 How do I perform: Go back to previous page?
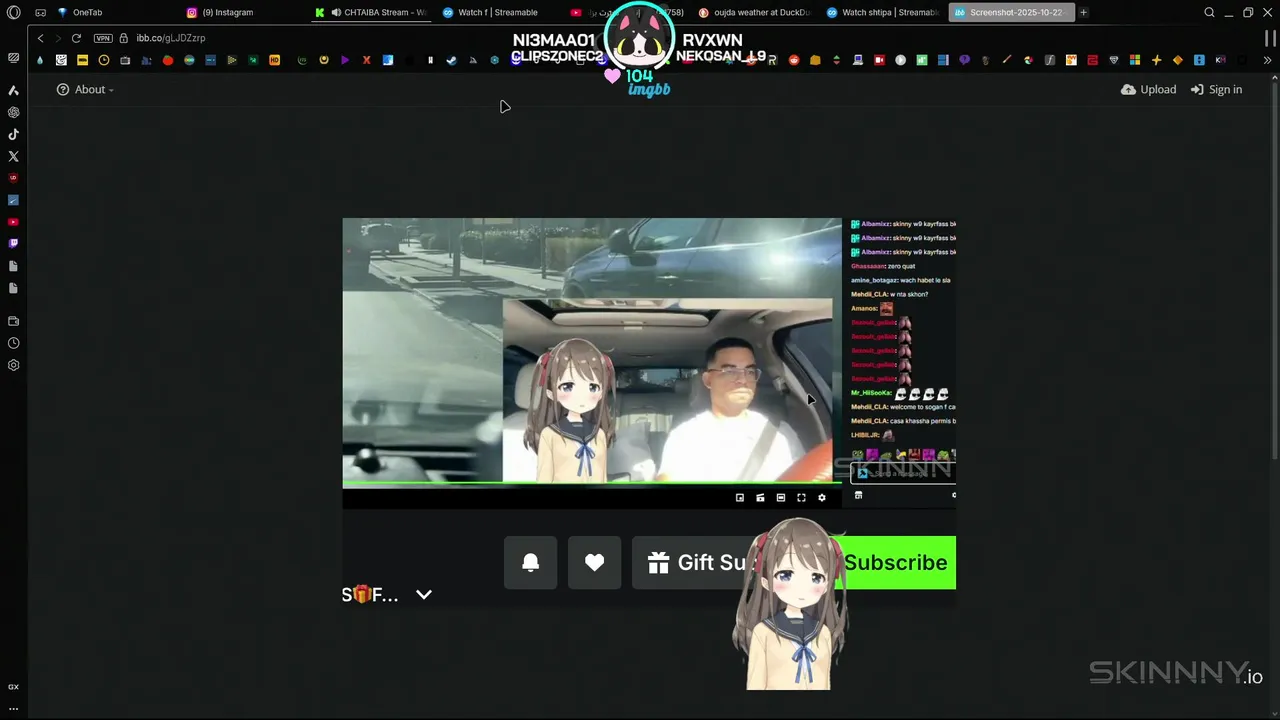tap(40, 38)
